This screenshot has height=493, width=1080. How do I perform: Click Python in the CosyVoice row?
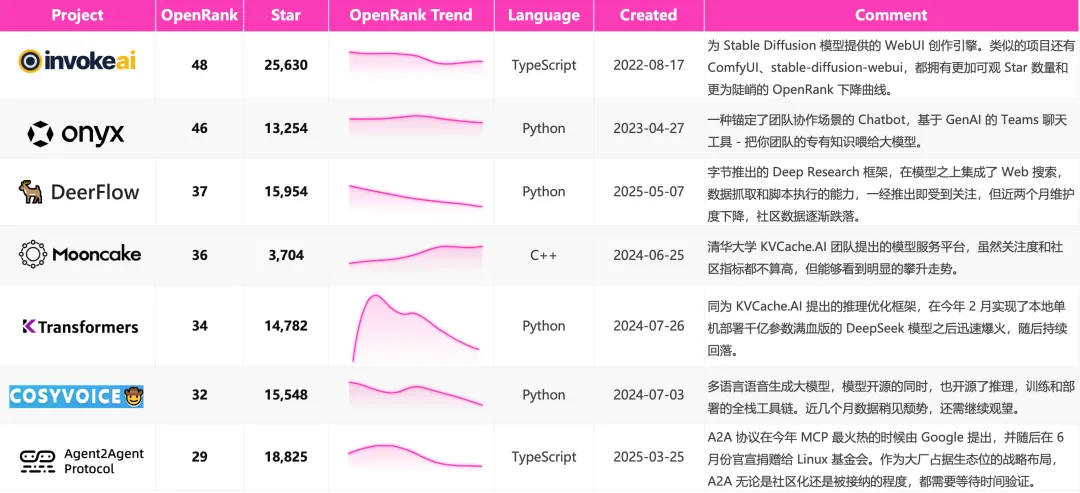point(544,395)
